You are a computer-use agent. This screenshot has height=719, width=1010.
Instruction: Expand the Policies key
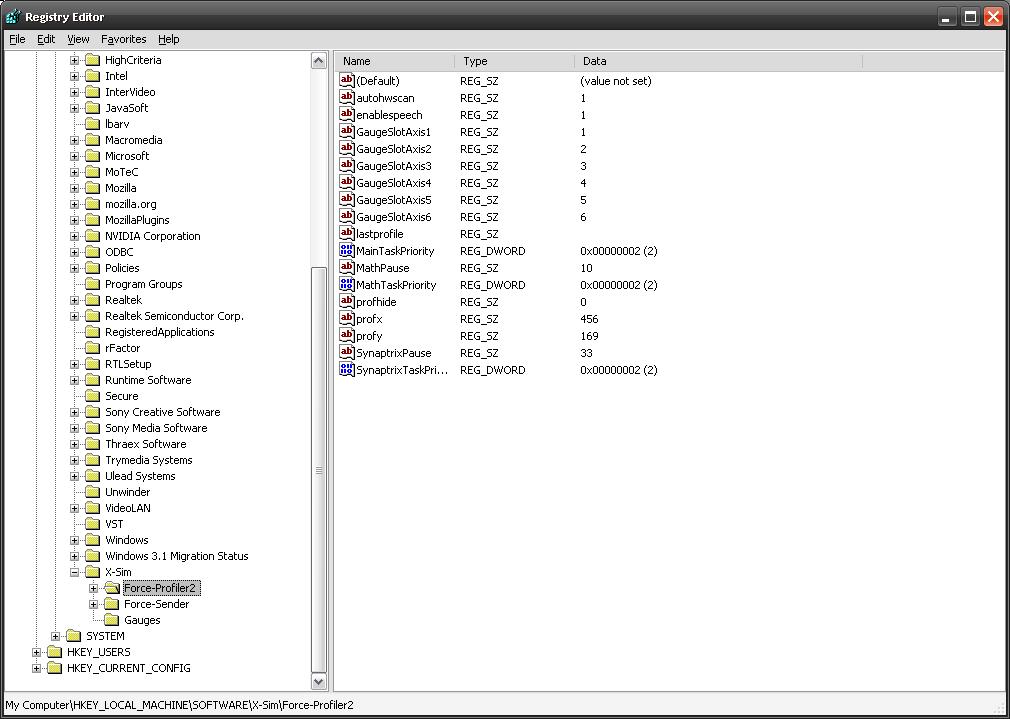click(x=75, y=268)
